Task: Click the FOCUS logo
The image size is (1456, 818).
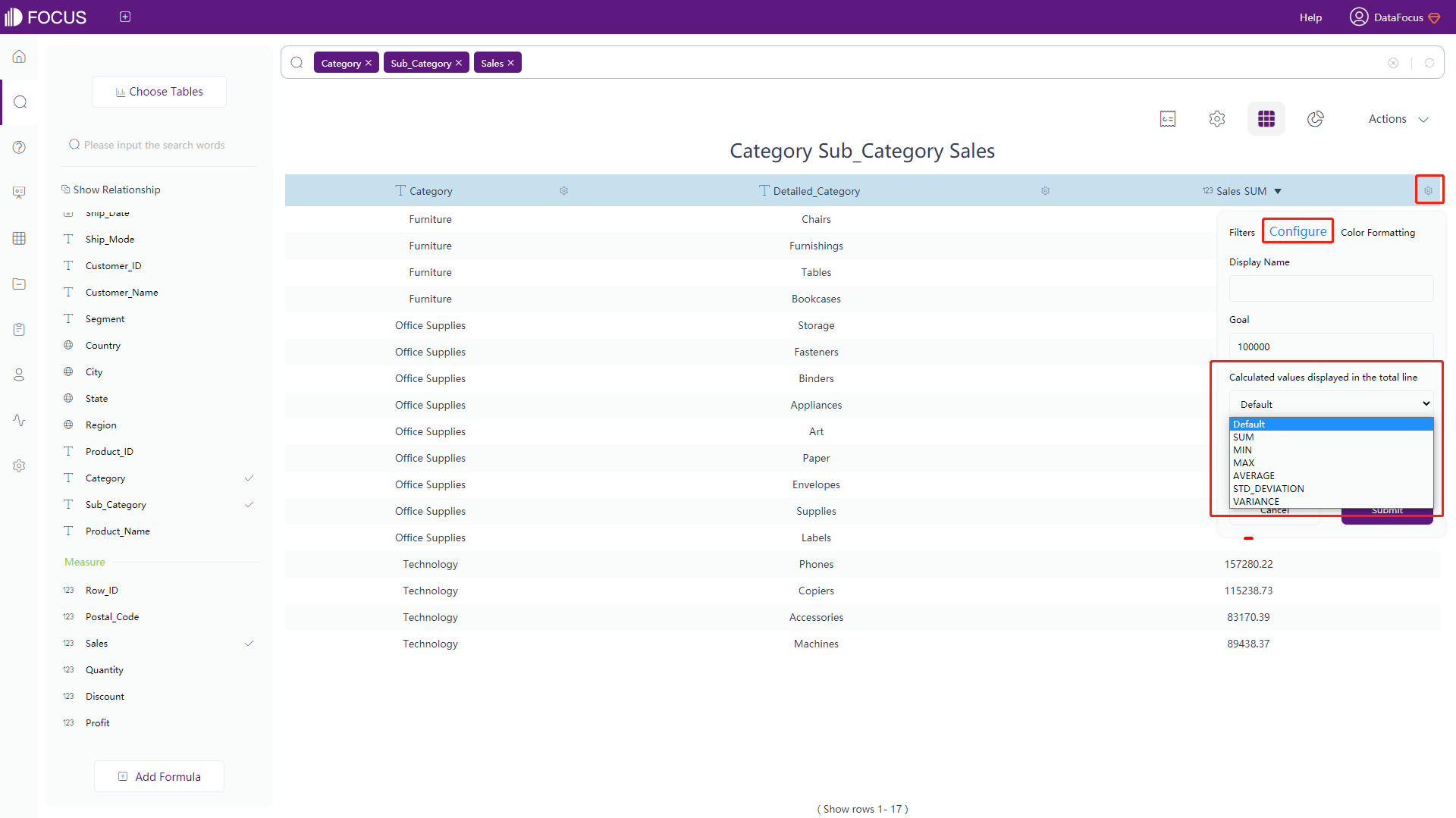Action: [45, 17]
